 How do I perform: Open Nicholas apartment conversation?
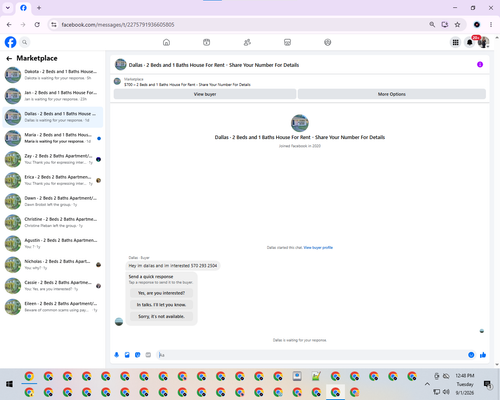click(x=53, y=265)
